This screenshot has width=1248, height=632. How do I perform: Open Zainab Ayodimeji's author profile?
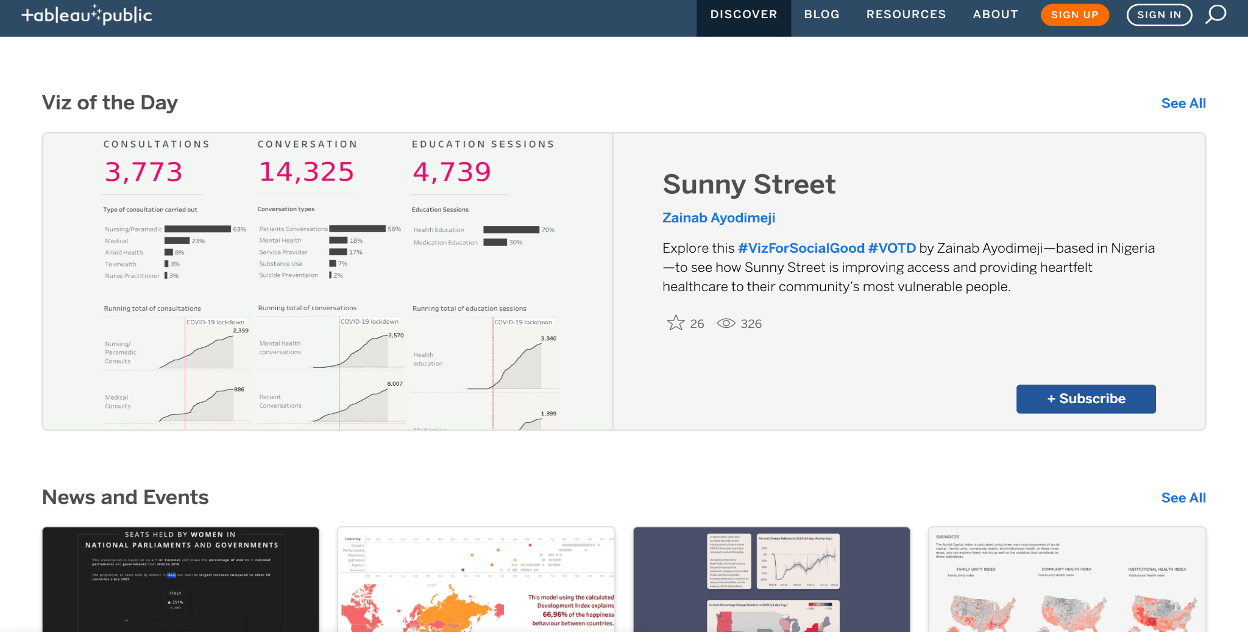pos(718,218)
